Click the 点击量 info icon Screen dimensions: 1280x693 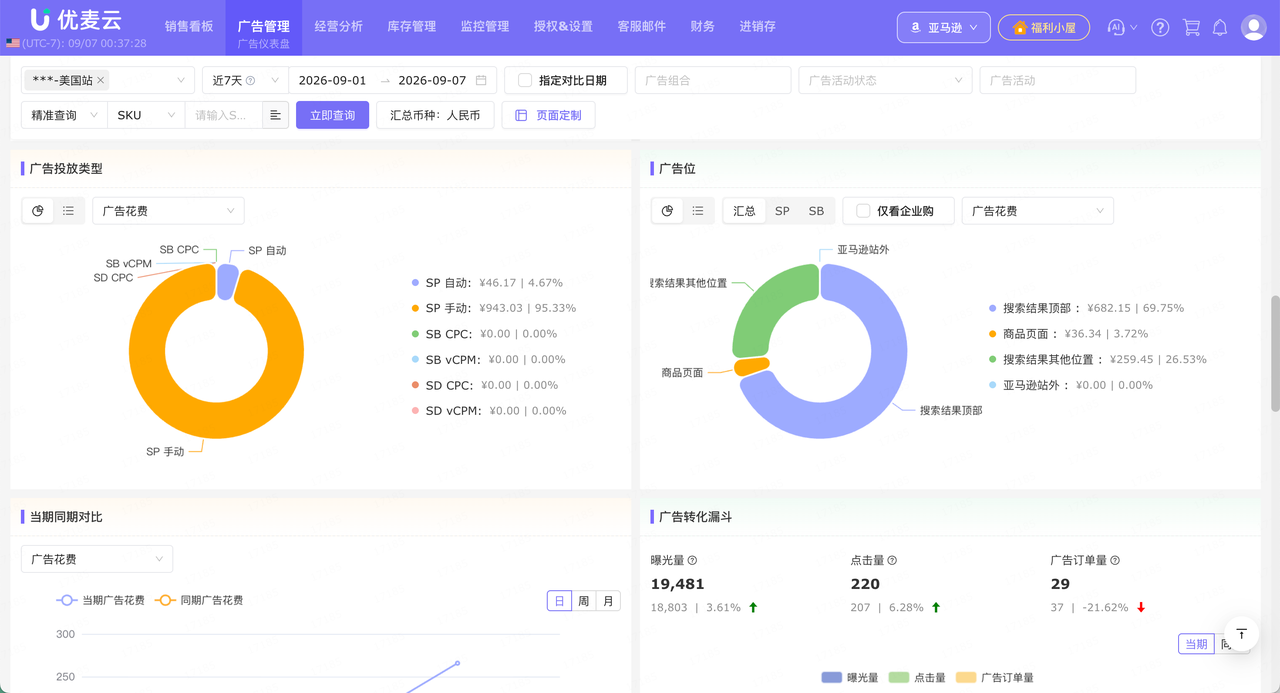coord(892,561)
